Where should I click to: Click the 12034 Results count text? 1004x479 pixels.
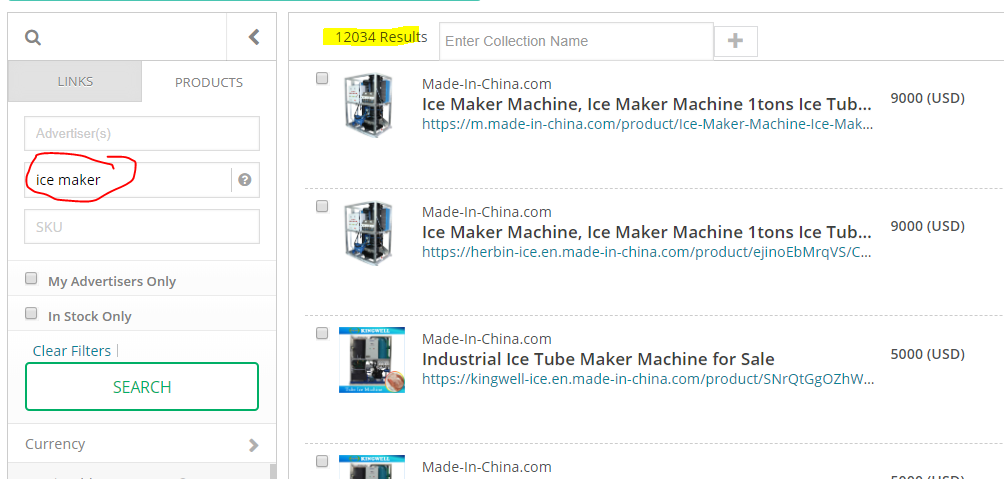click(381, 37)
